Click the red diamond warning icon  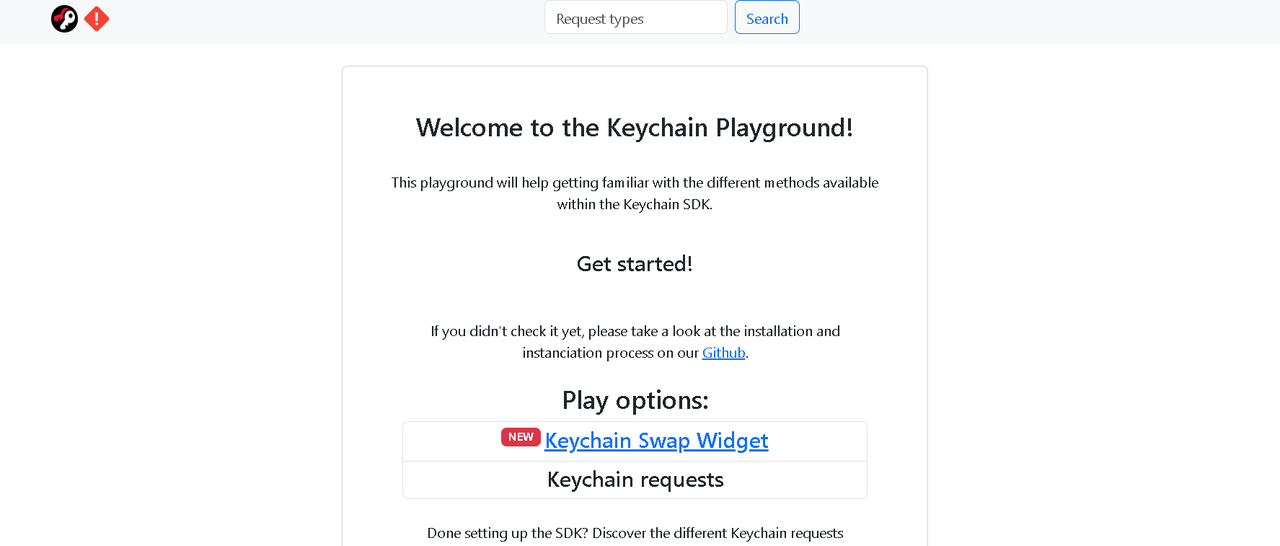click(97, 18)
